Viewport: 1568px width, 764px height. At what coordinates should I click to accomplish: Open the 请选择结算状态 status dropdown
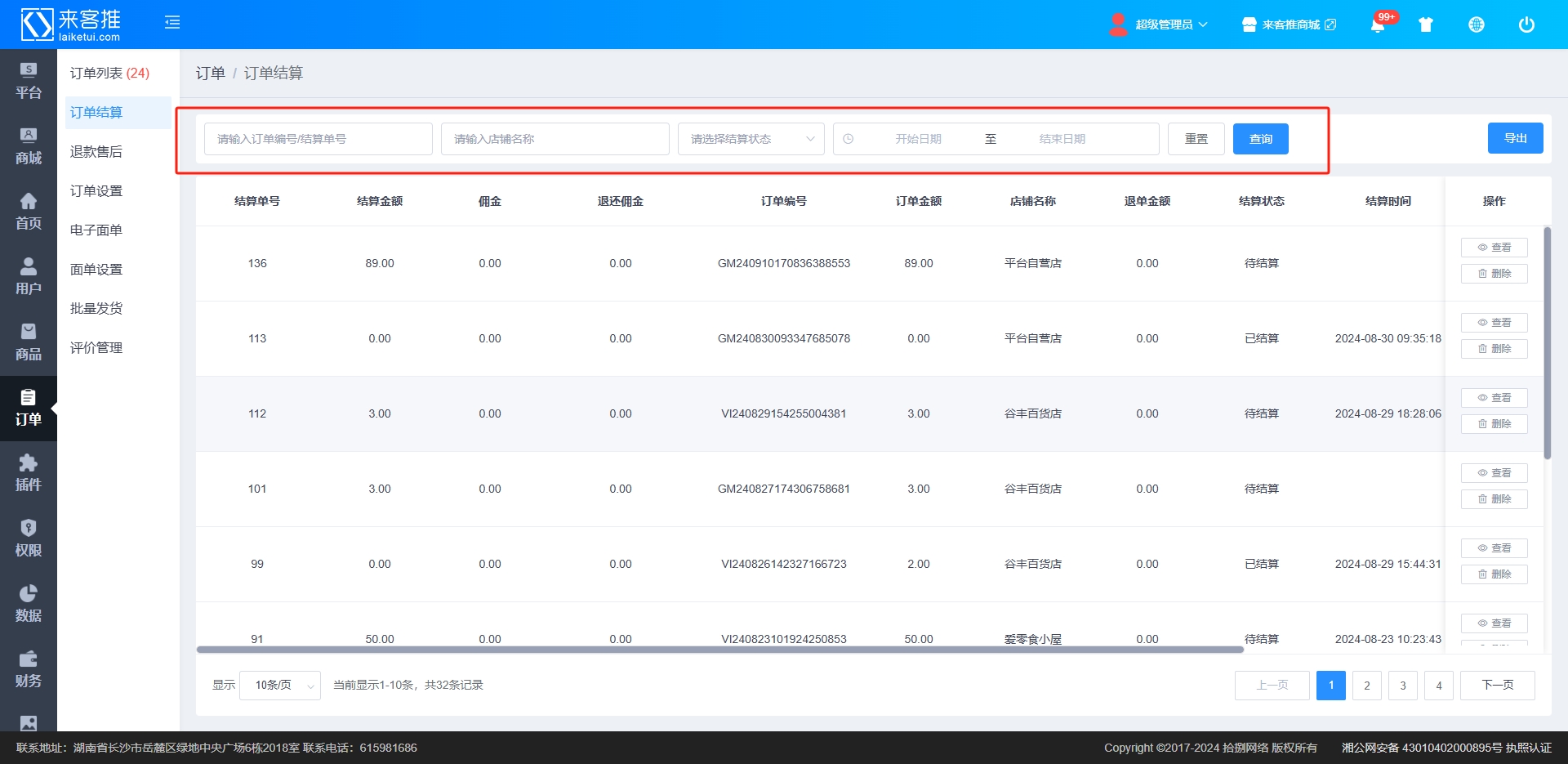coord(751,139)
